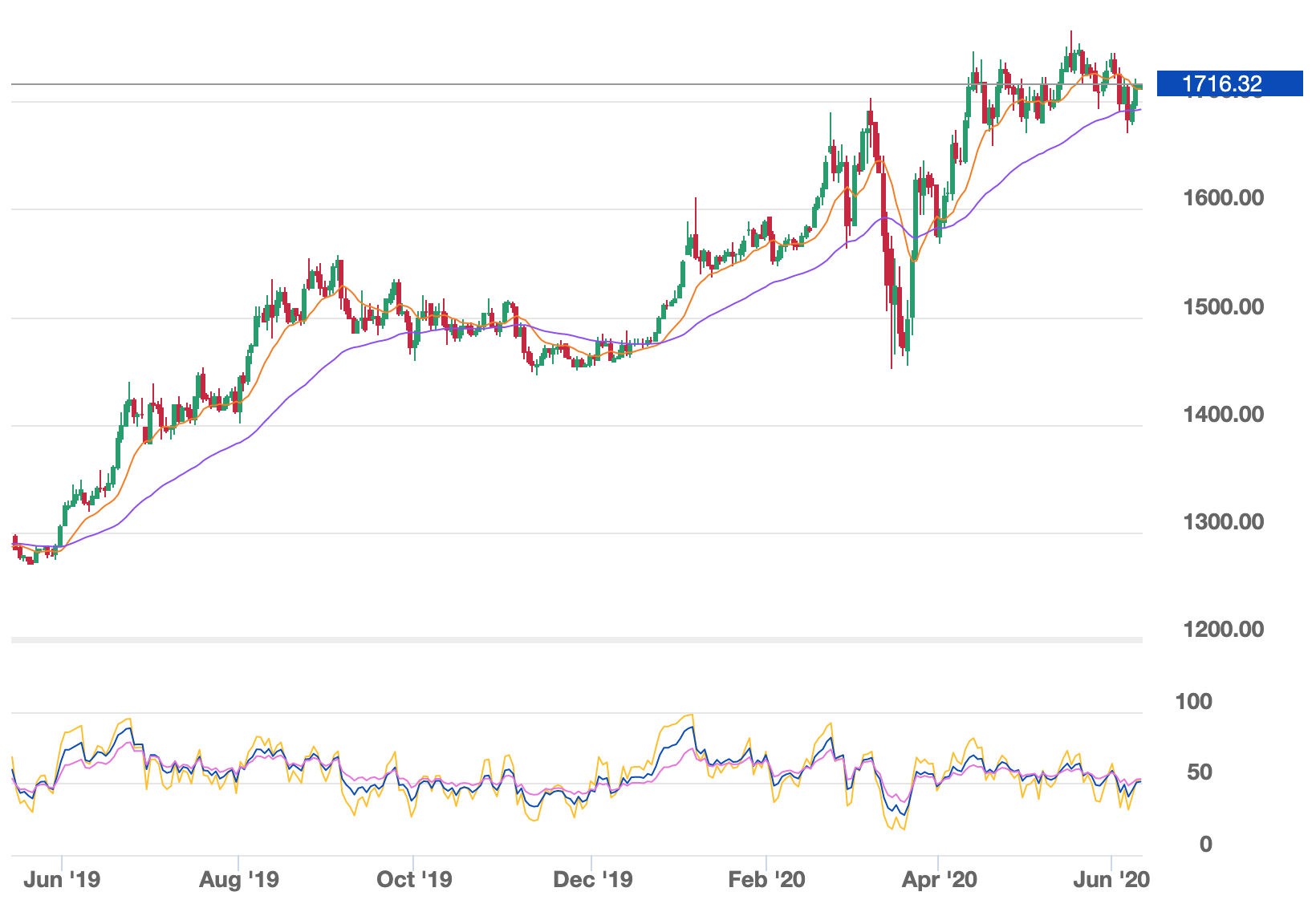Image resolution: width=1316 pixels, height=916 pixels.
Task: Click the right end of purple moving average
Action: tap(1139, 109)
